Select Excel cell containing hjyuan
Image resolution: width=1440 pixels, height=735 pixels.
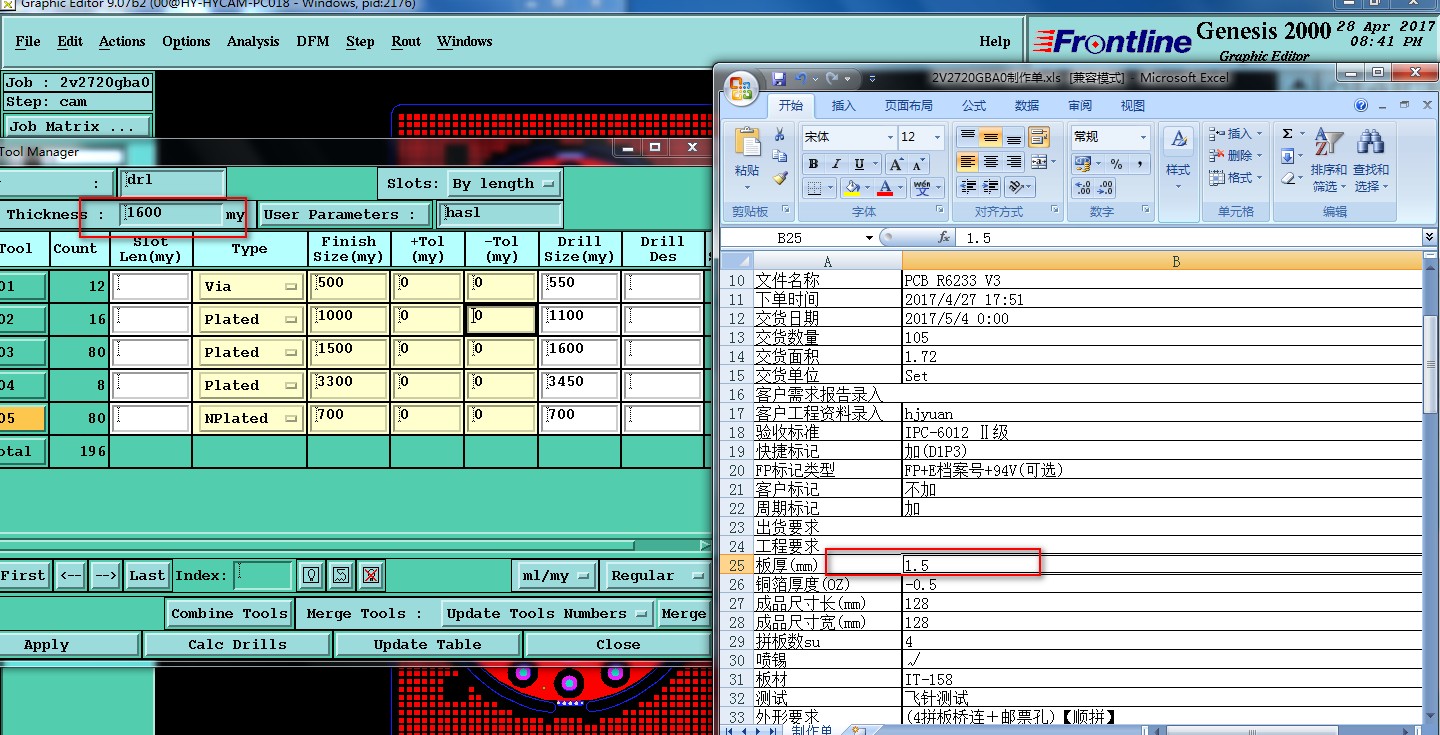click(x=1162, y=414)
